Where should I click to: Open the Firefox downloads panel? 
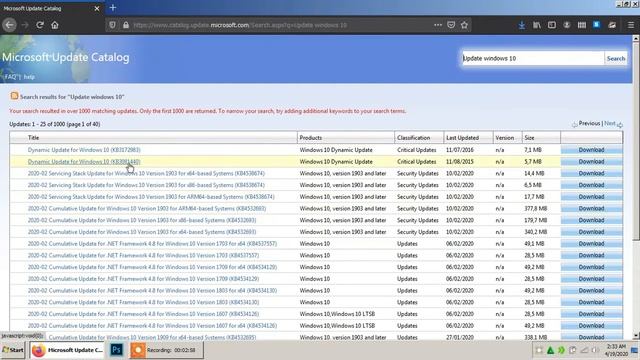coord(522,25)
